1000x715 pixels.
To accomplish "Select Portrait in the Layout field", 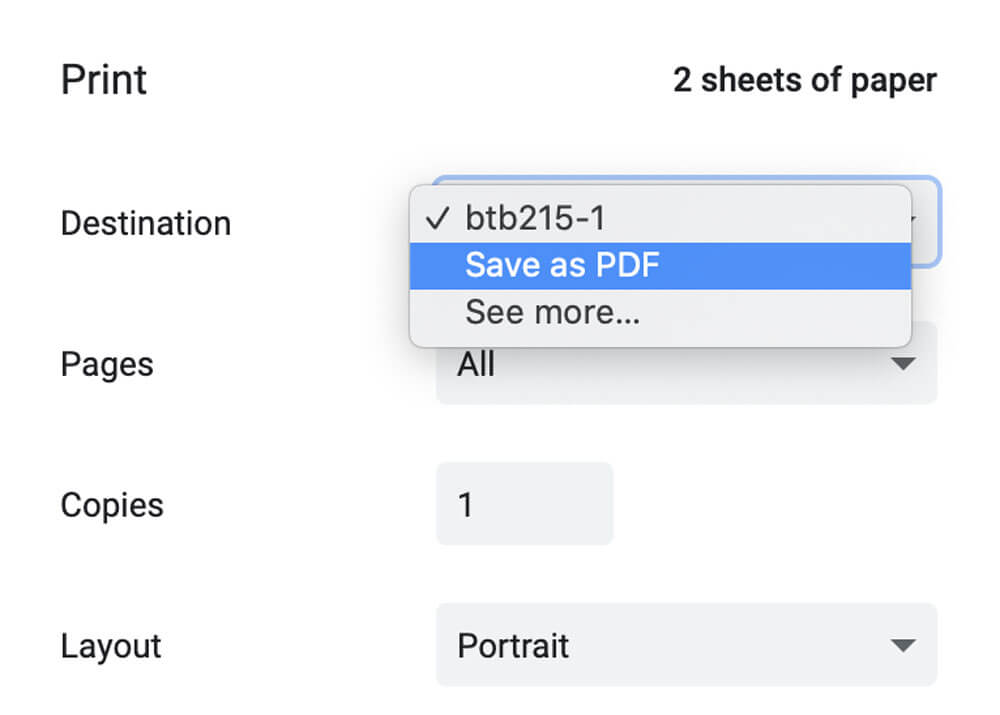I will 513,645.
